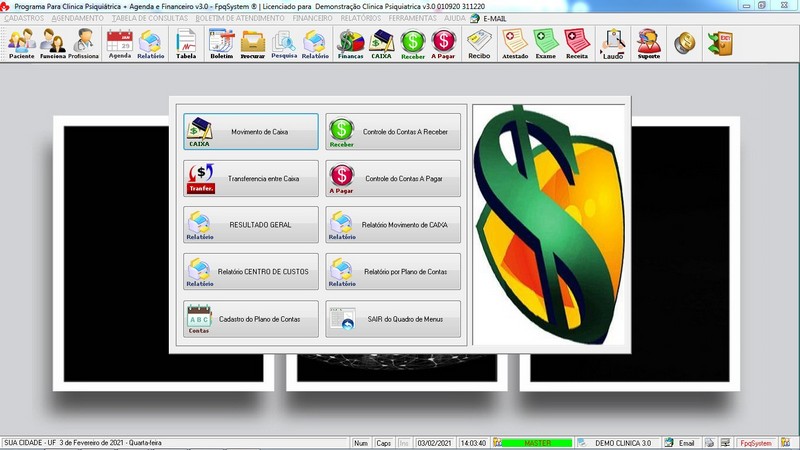Image resolution: width=800 pixels, height=450 pixels.
Task: Open the TABELA DE CONSULTAS menu
Action: click(x=150, y=18)
